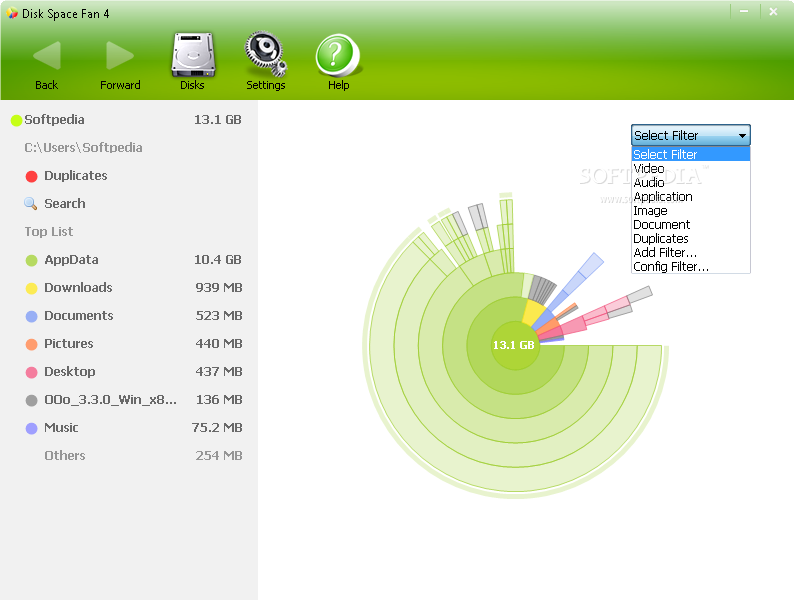Choose Image filter from list
Viewport: 794px width, 600px height.
click(x=691, y=211)
